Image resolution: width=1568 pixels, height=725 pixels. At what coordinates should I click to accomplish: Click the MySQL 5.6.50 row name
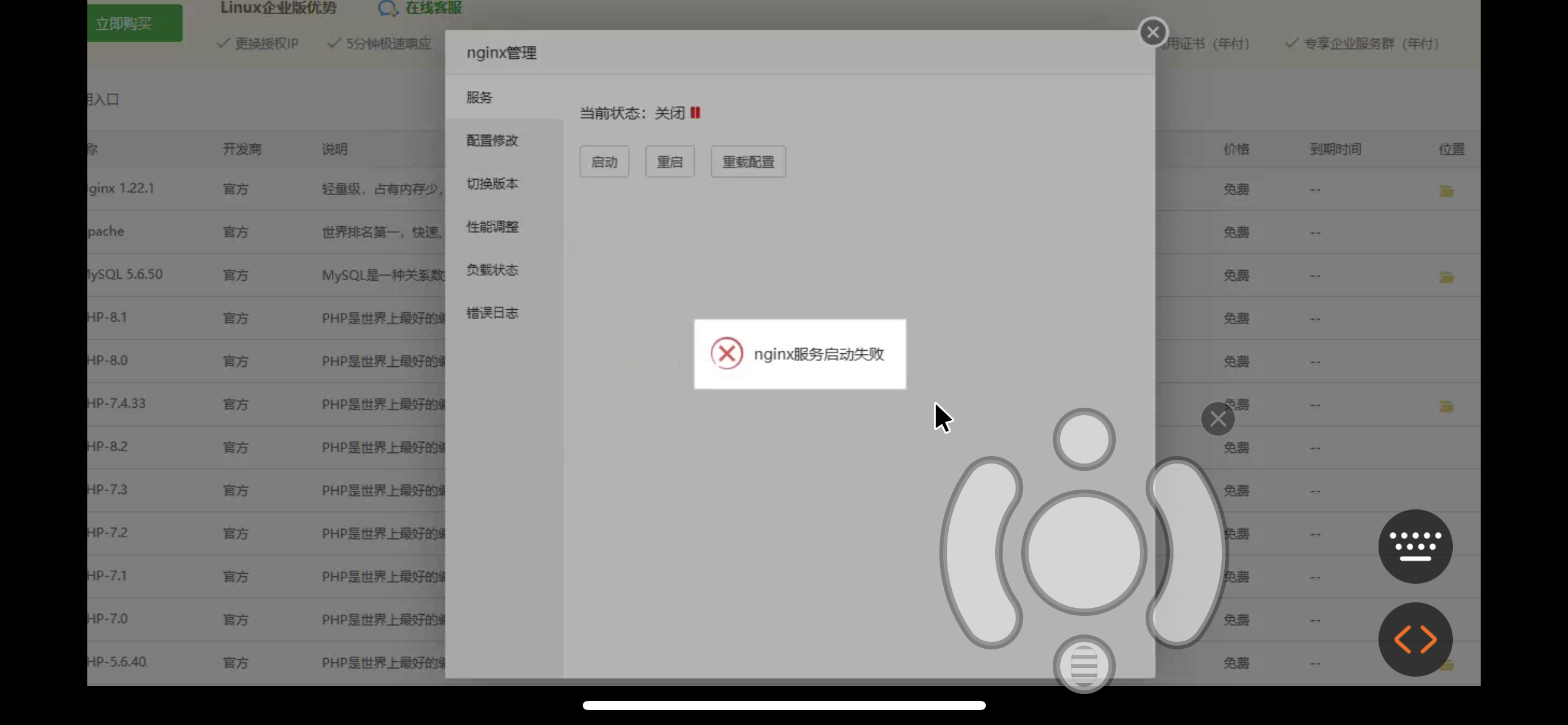pyautogui.click(x=125, y=275)
